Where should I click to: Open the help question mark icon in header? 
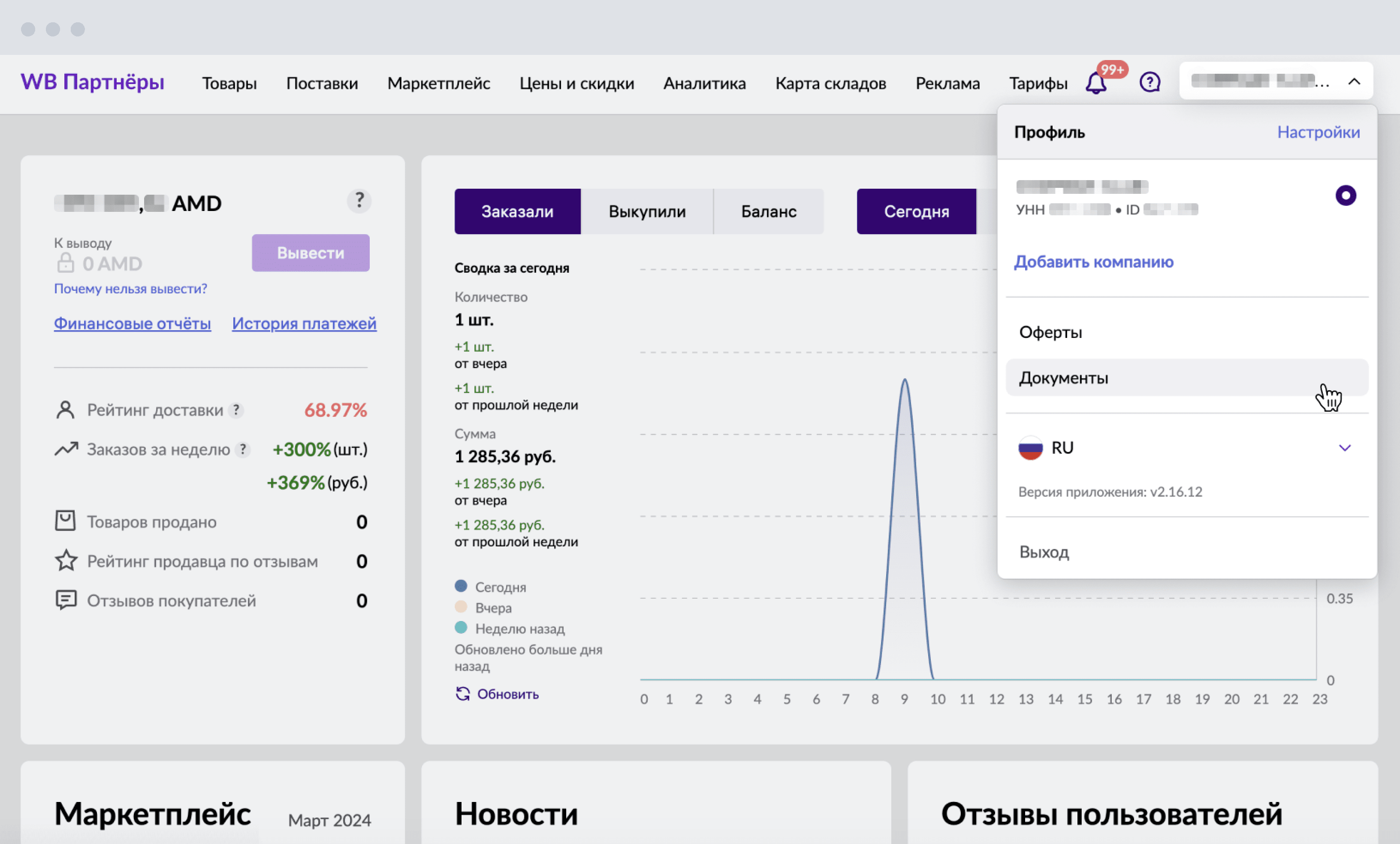(x=1150, y=82)
